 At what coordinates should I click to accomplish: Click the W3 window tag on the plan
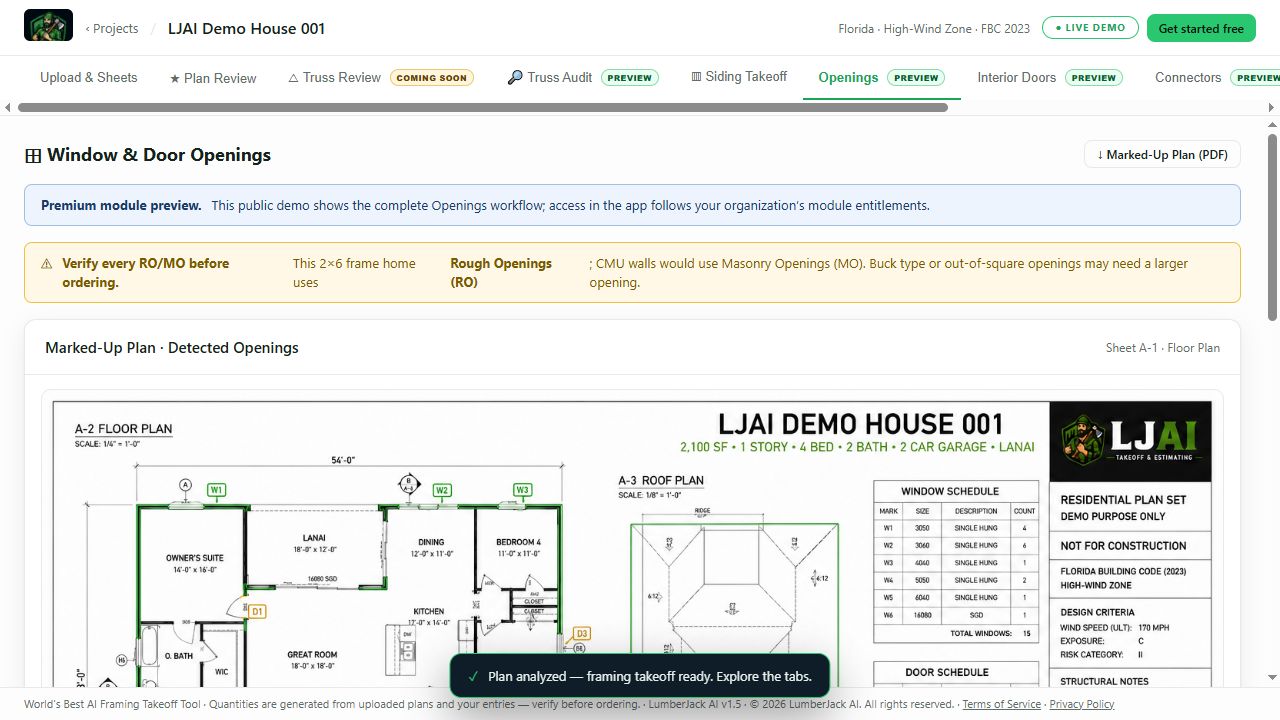coord(522,490)
